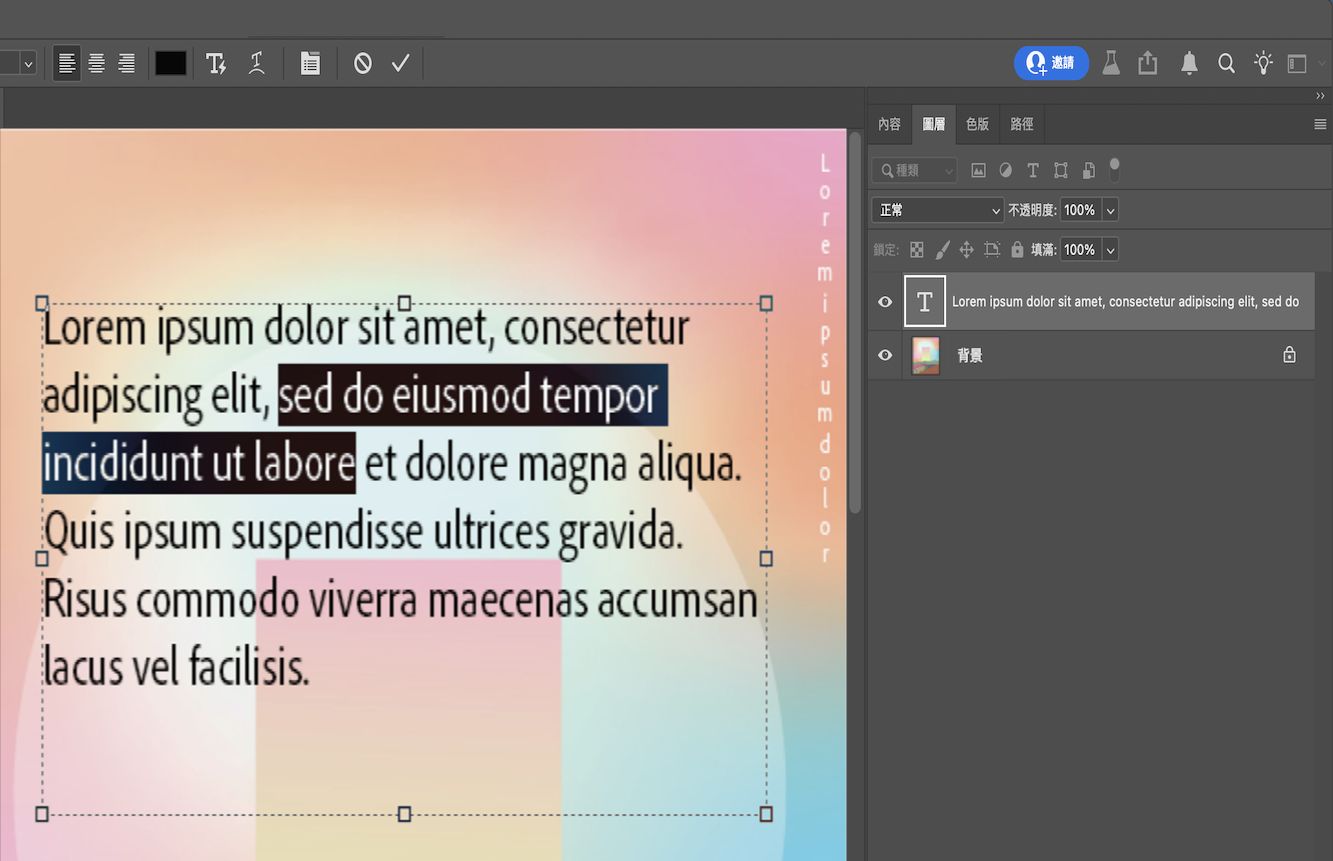Switch to the 內容 tab
Screen dimensions: 1333x861
pos(889,124)
